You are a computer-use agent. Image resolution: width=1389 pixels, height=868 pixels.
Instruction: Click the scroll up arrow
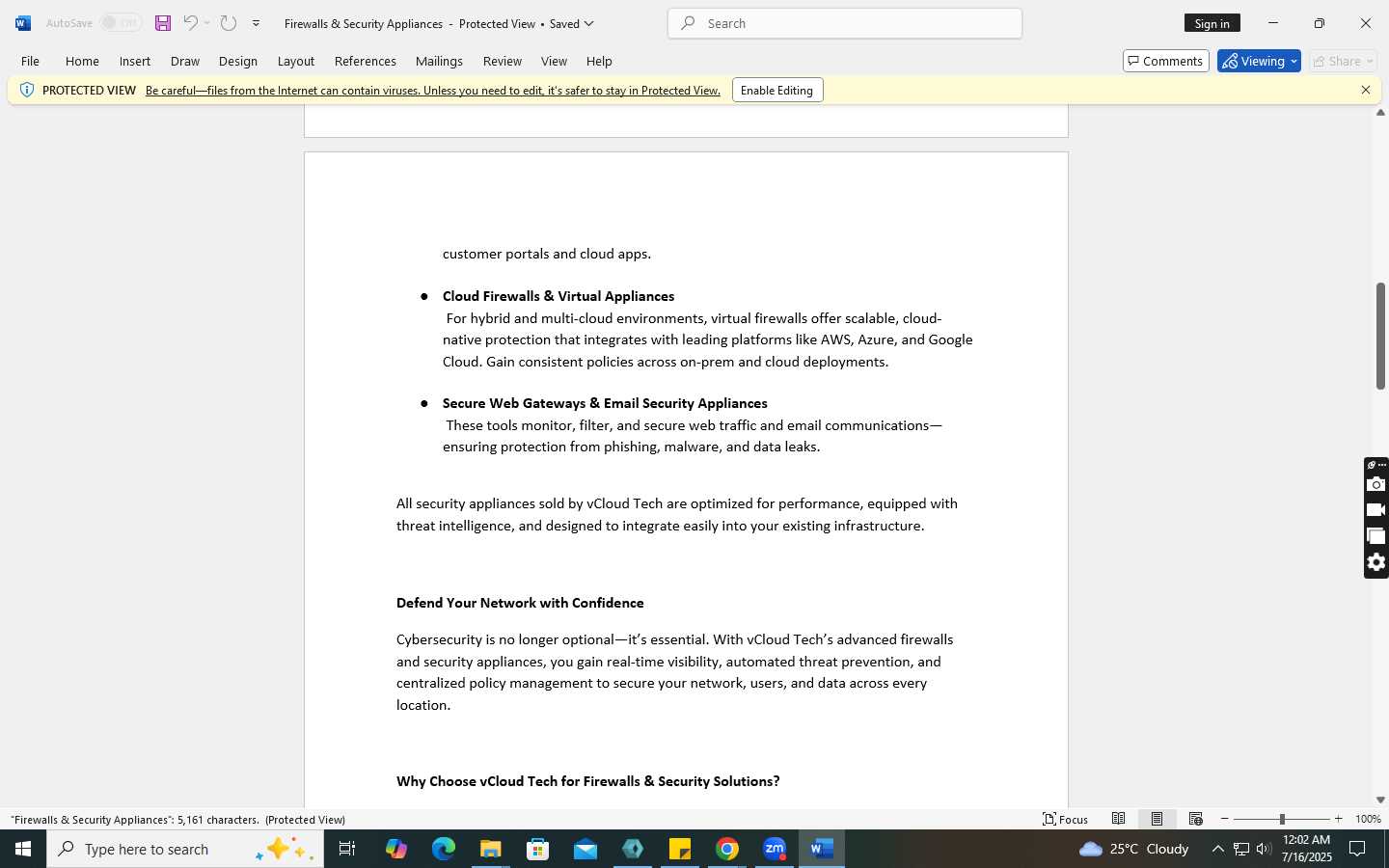(1380, 113)
